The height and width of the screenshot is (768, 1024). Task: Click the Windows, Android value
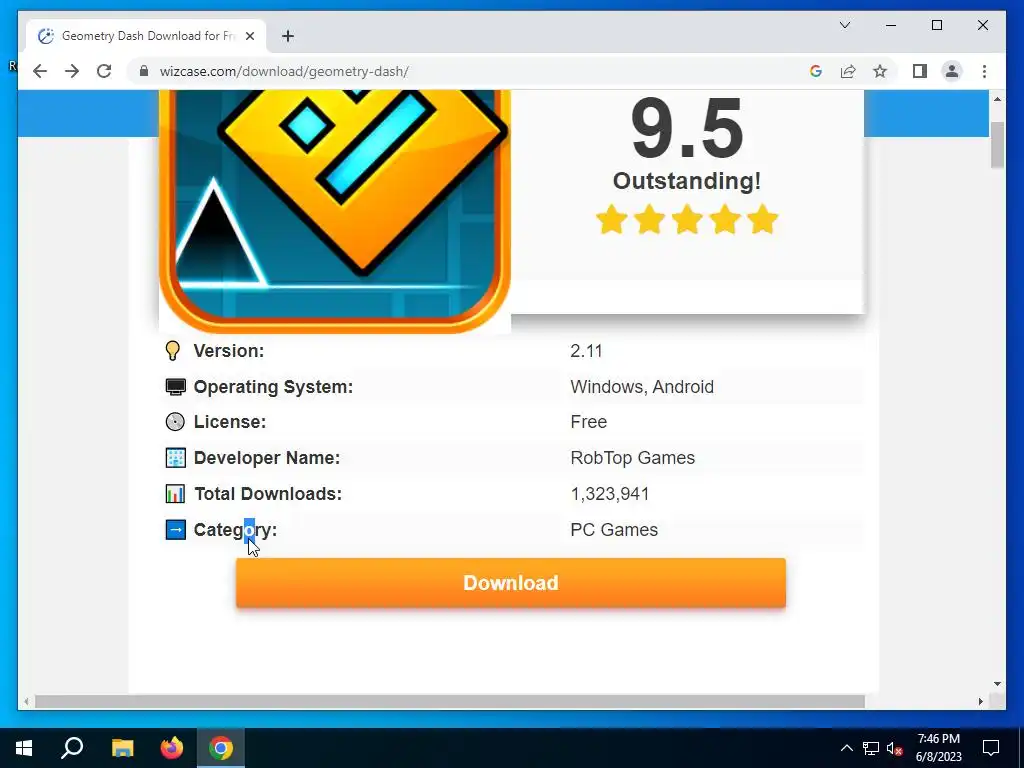[x=642, y=387]
